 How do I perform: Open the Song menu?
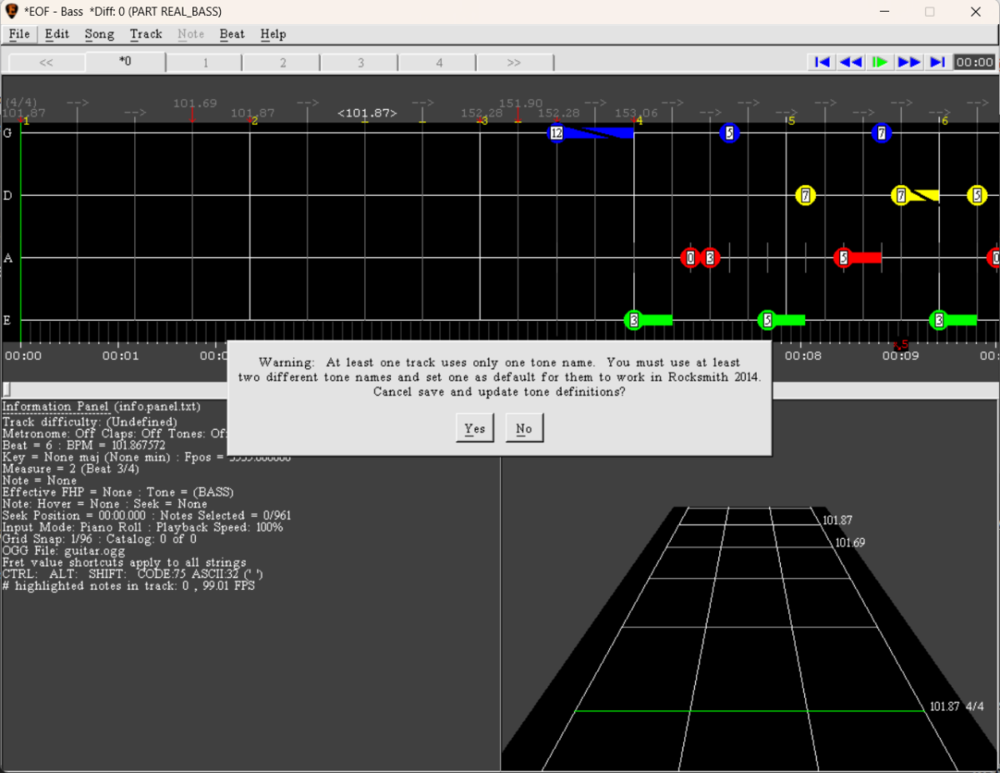coord(99,34)
